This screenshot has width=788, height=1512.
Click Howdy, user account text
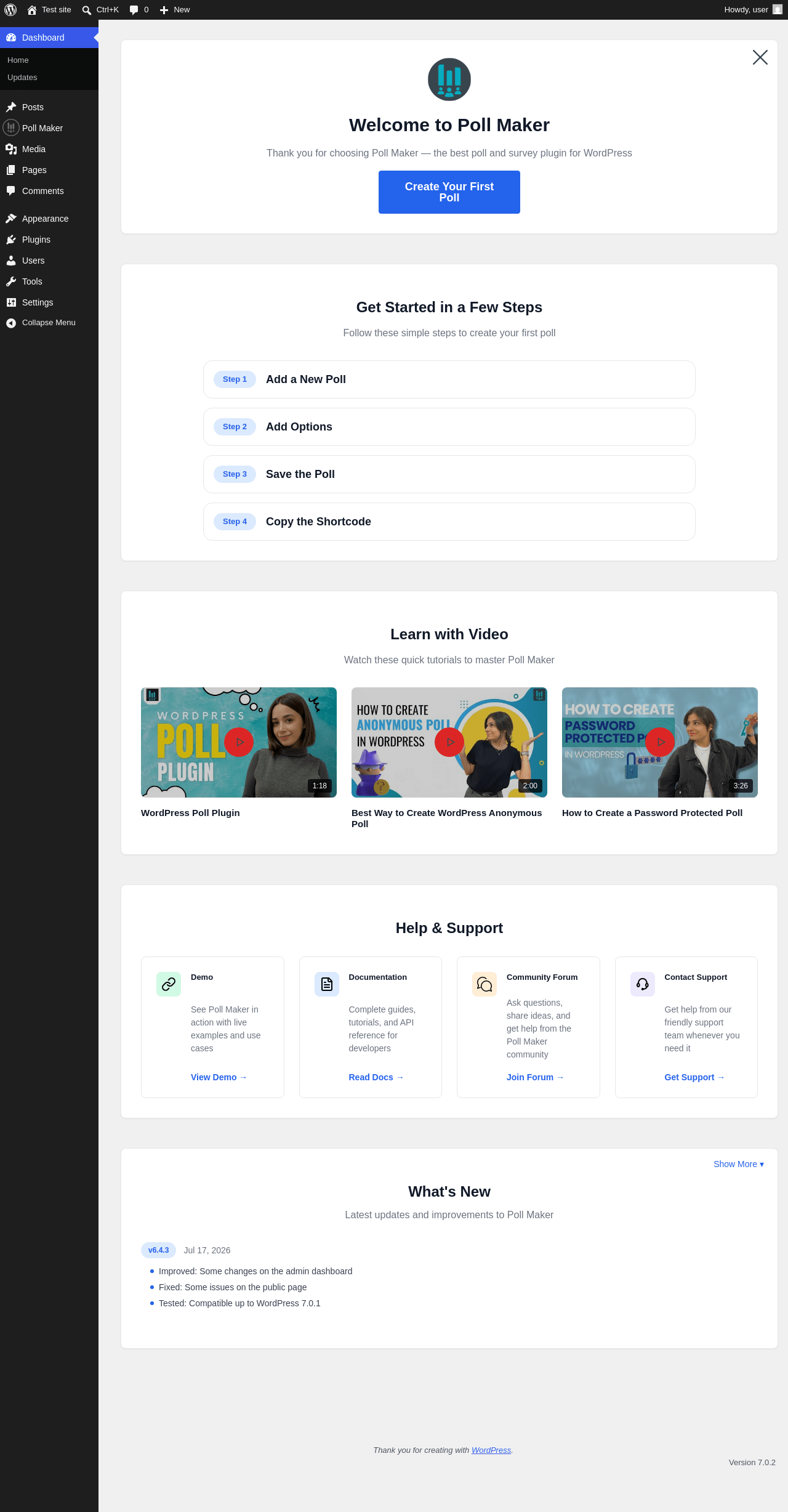746,10
